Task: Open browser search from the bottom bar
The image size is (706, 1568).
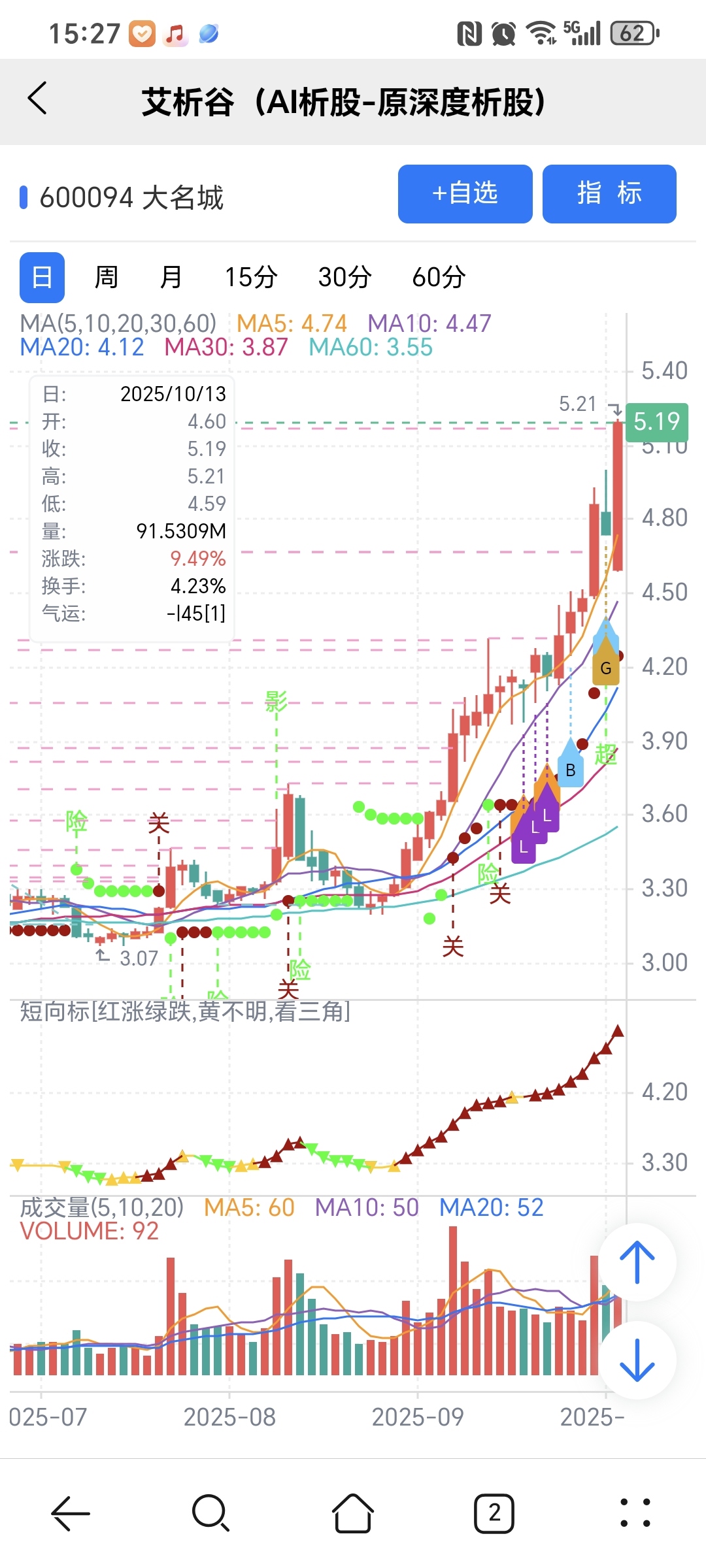Action: [x=211, y=1513]
